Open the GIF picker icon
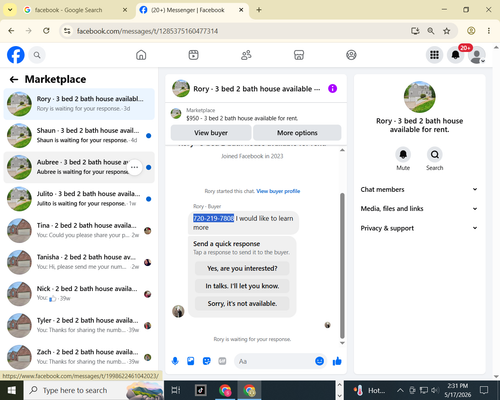Viewport: 500px width, 400px height. [x=222, y=361]
